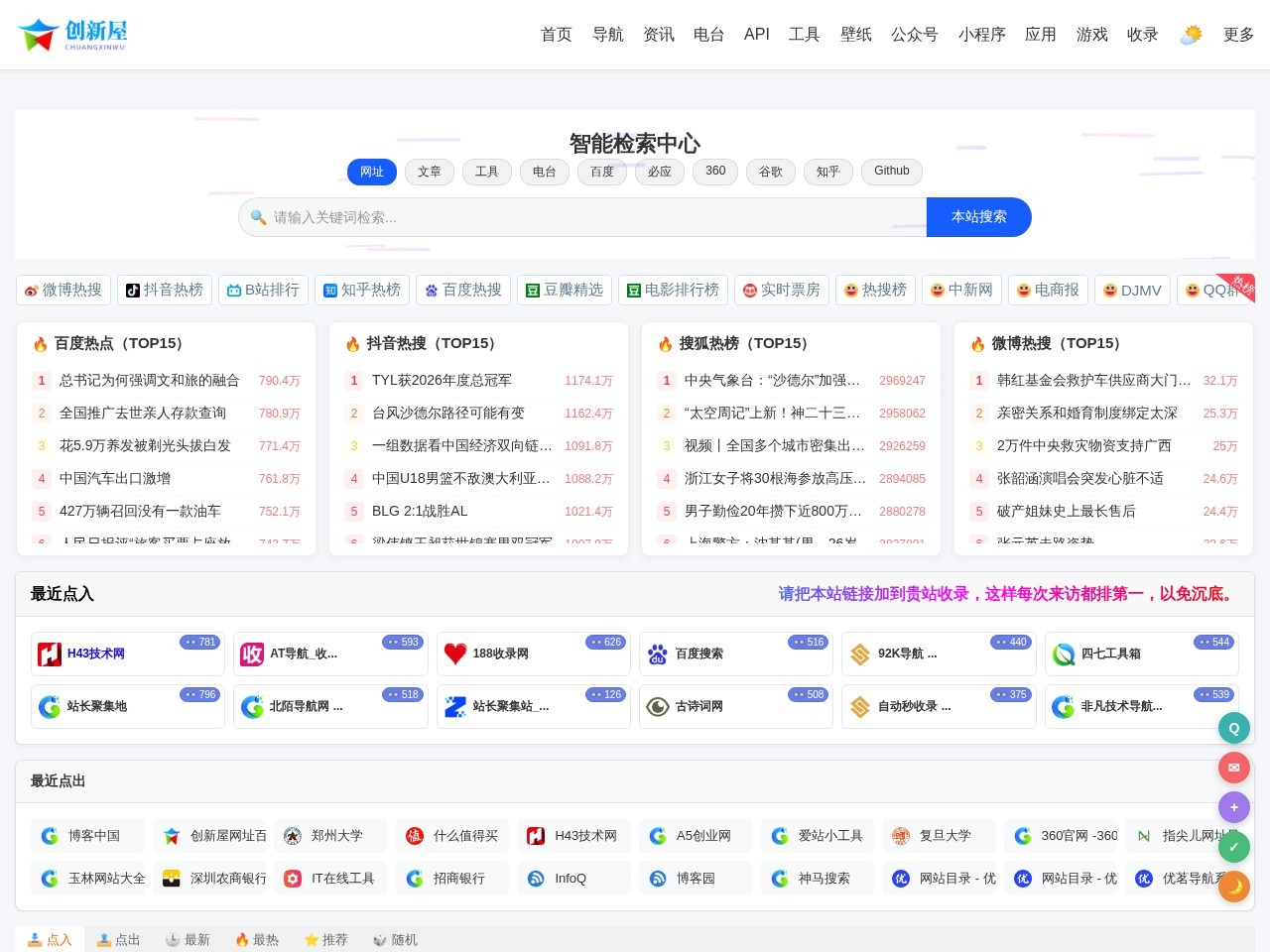Viewport: 1270px width, 952px height.
Task: Select the Github search option
Action: 892,172
